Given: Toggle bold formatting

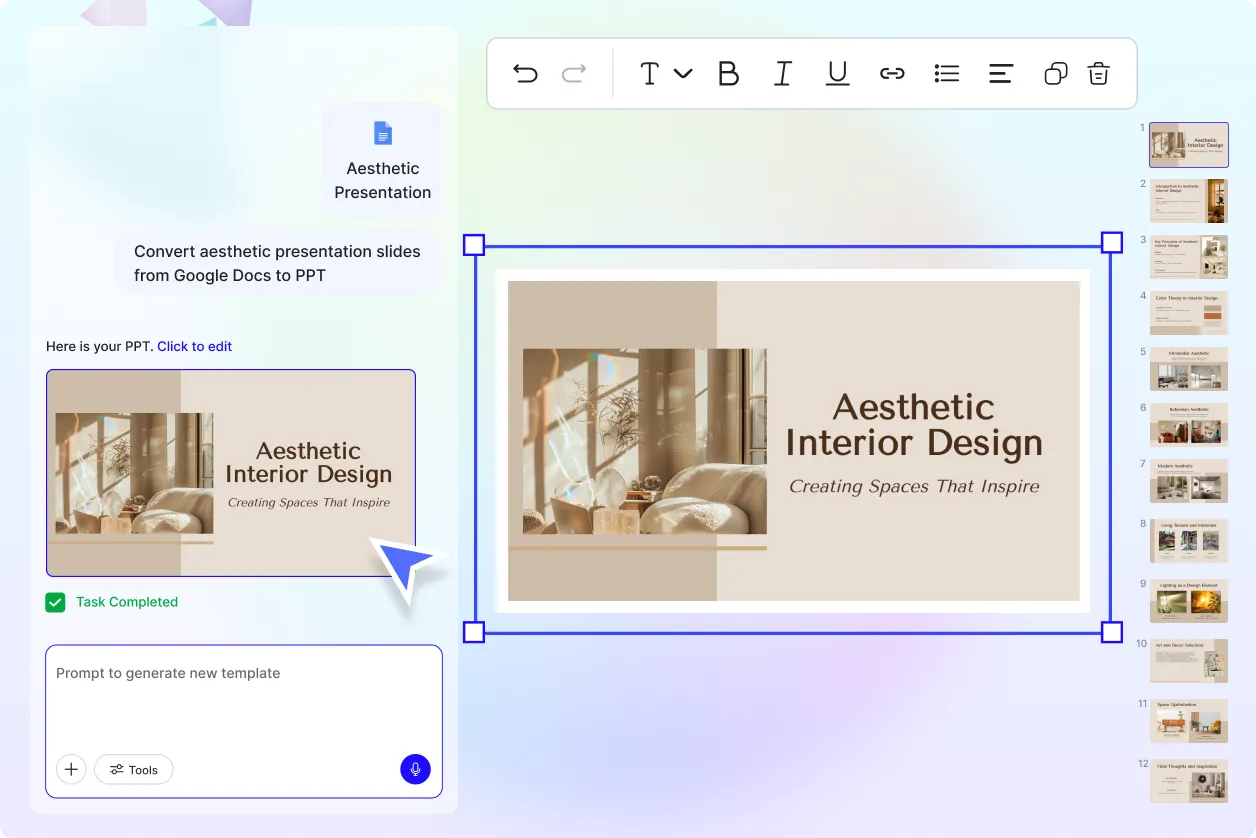Looking at the screenshot, I should (x=729, y=73).
